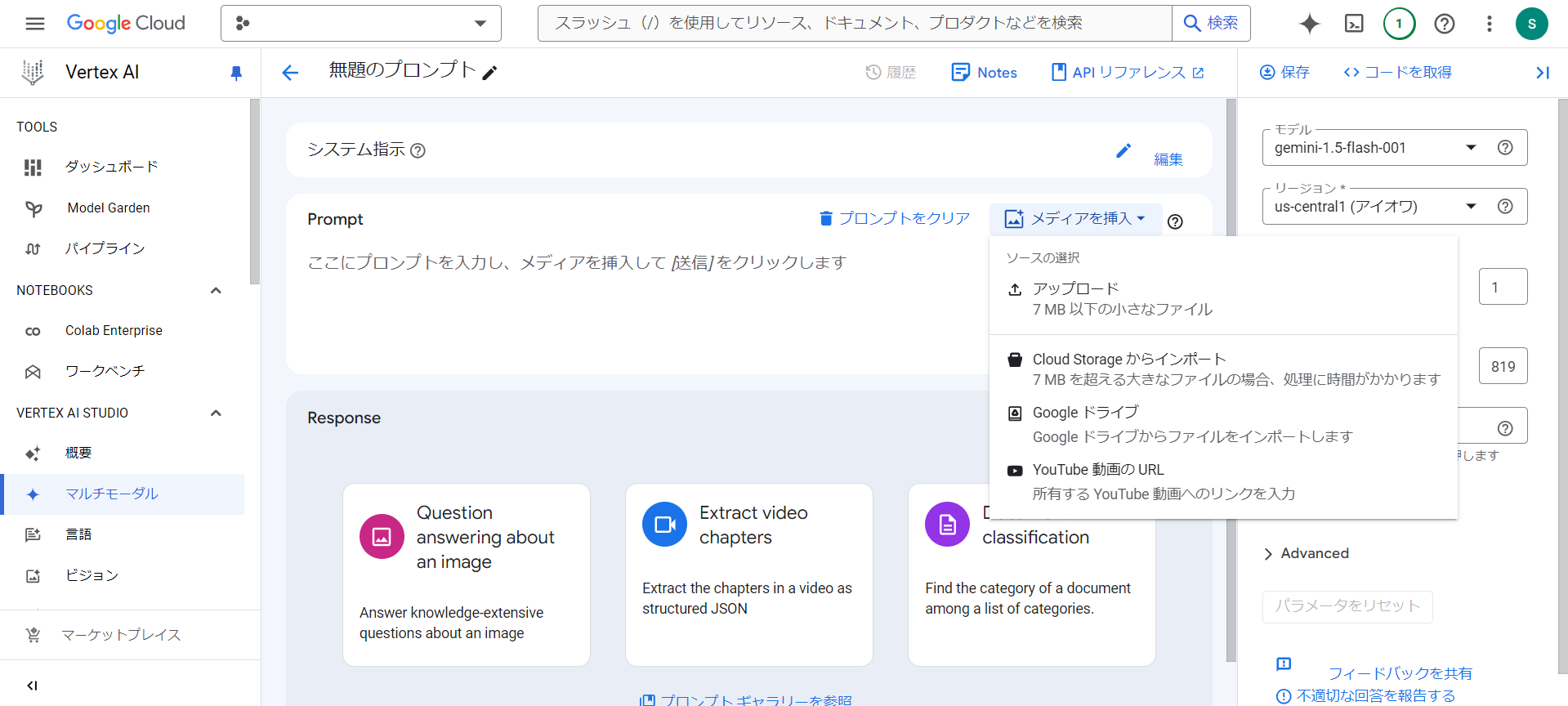Collapse the right settings panel
1568x706 pixels.
coord(1543,73)
